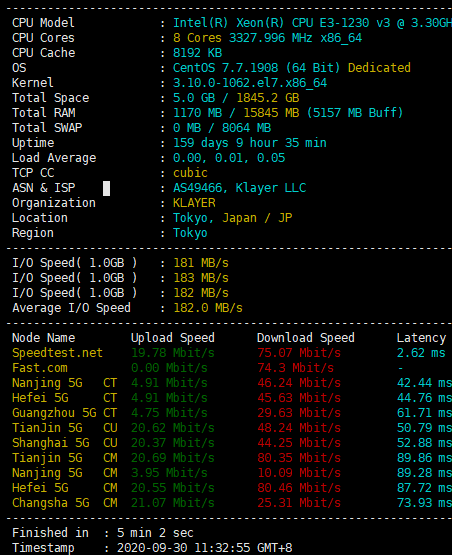The width and height of the screenshot is (452, 555).
Task: Click the Node Name column header
Action: pyautogui.click(x=44, y=338)
